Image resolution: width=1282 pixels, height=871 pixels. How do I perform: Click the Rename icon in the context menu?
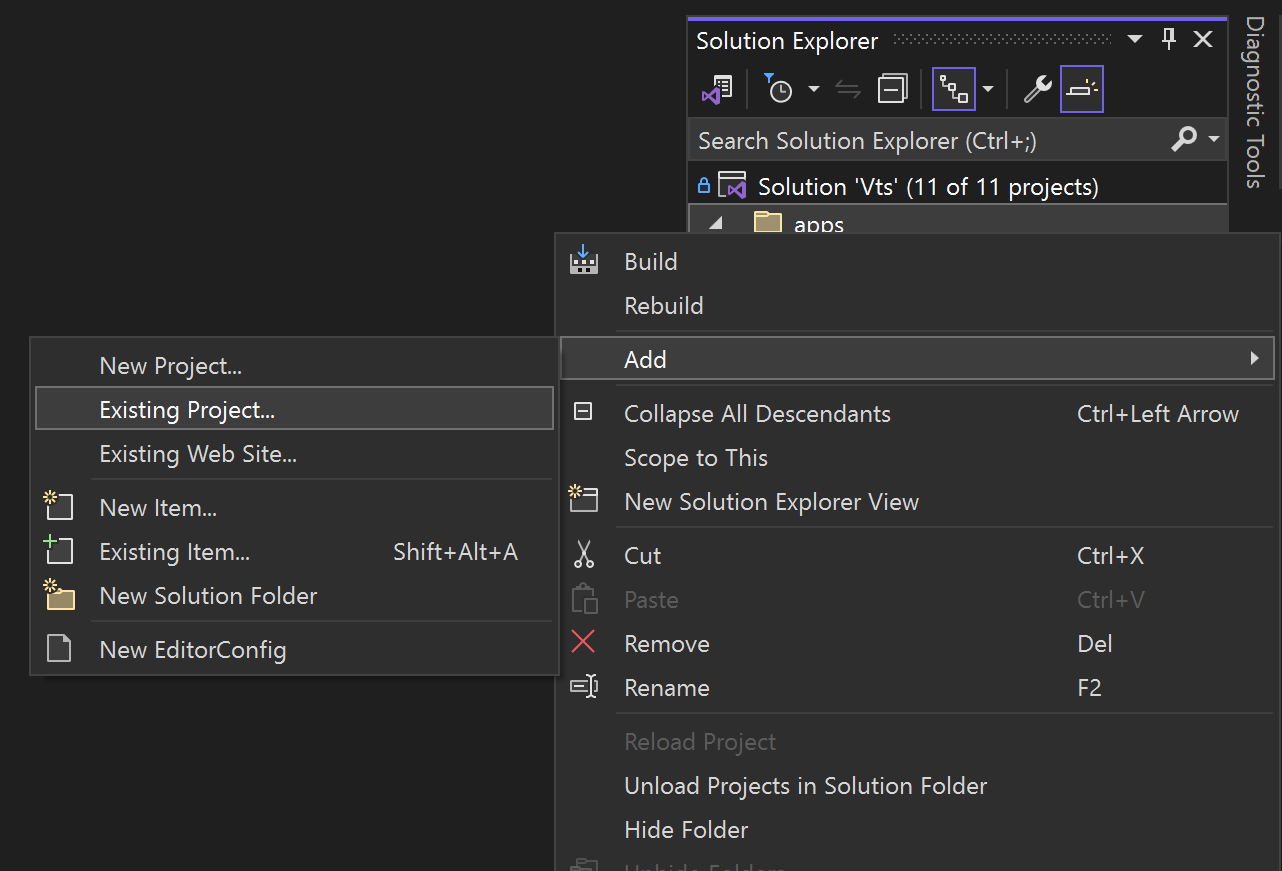pos(584,687)
